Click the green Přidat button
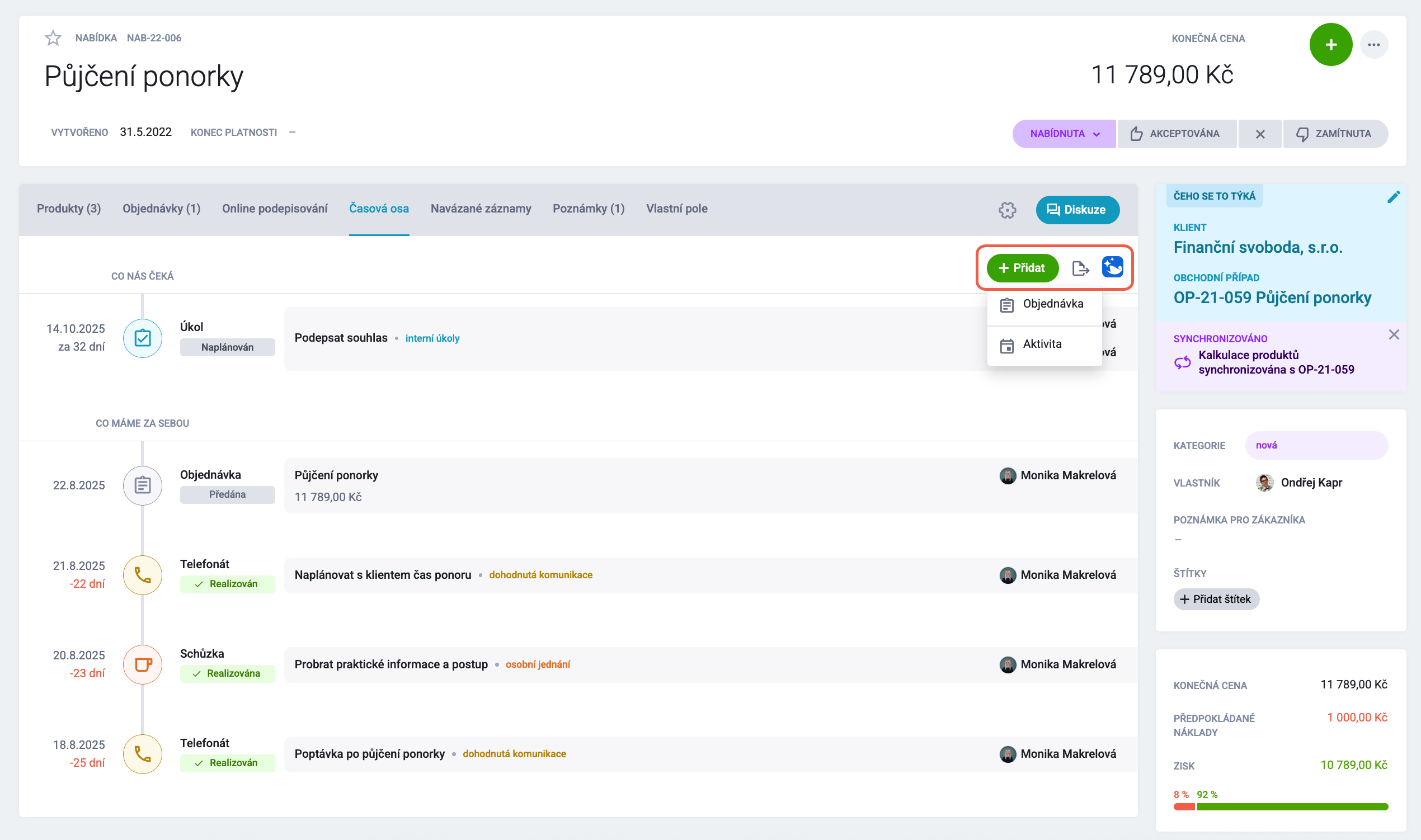Image resolution: width=1421 pixels, height=840 pixels. pyautogui.click(x=1022, y=268)
